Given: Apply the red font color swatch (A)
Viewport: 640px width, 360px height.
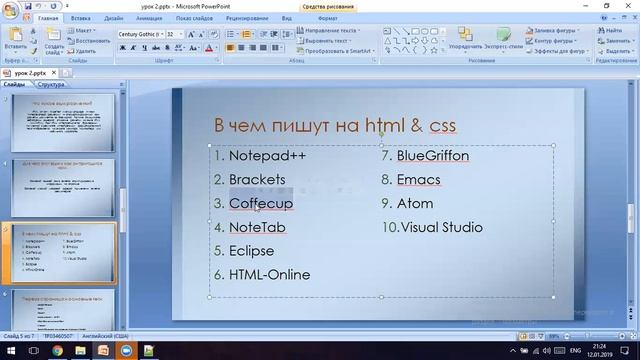Looking at the screenshot, I should click(209, 48).
